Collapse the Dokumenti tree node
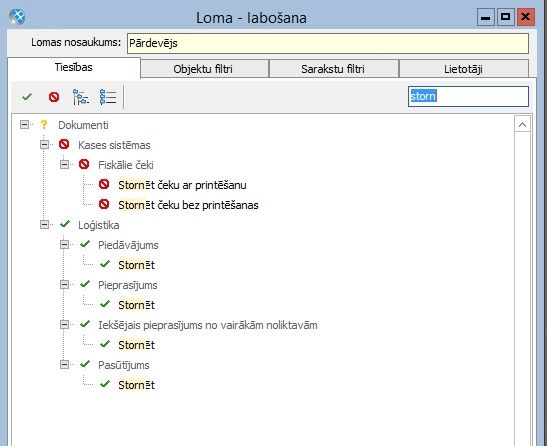The width and height of the screenshot is (547, 446). (x=24, y=124)
